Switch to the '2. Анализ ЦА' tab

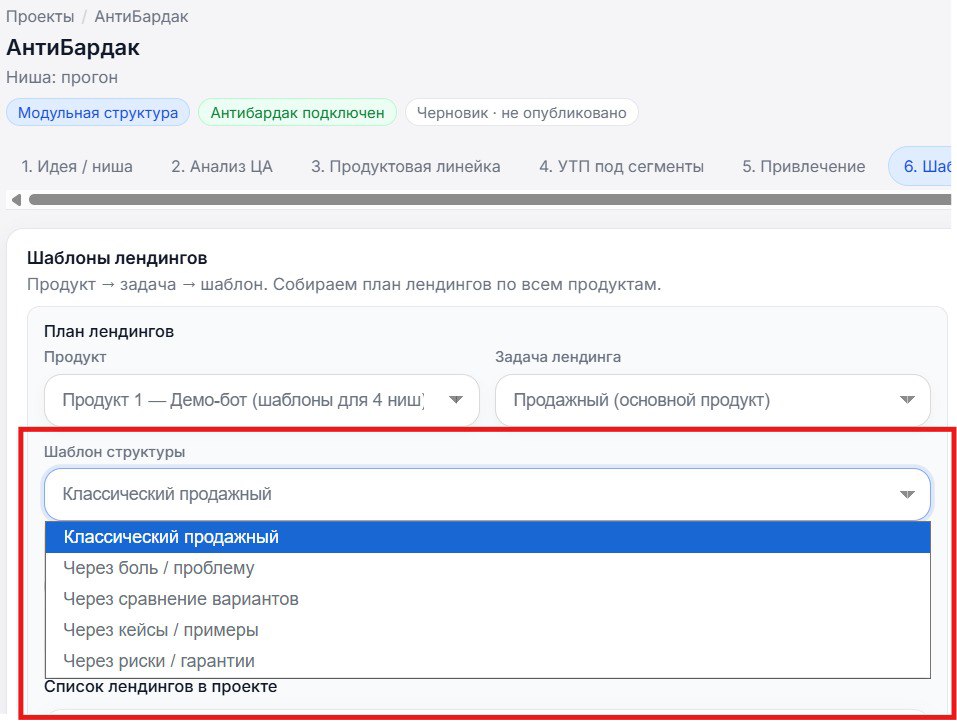221,166
